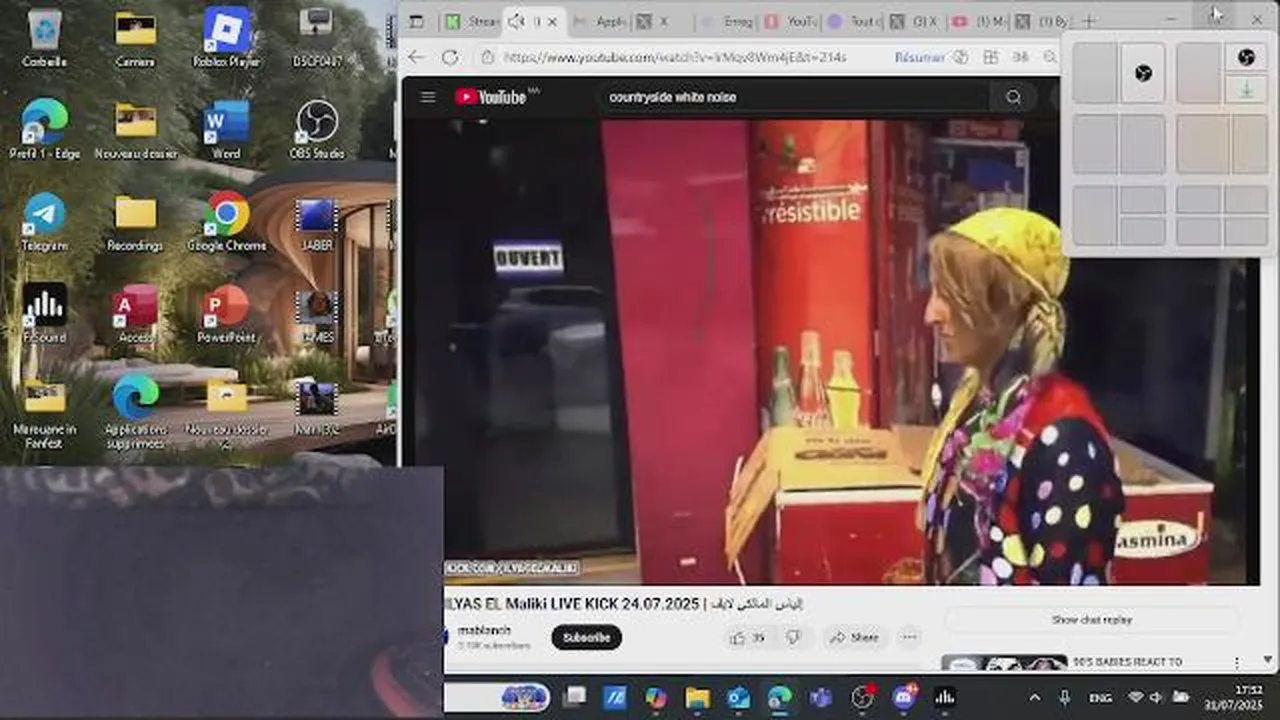This screenshot has height=720, width=1280.
Task: Click Résumer in the address bar
Action: coord(919,57)
